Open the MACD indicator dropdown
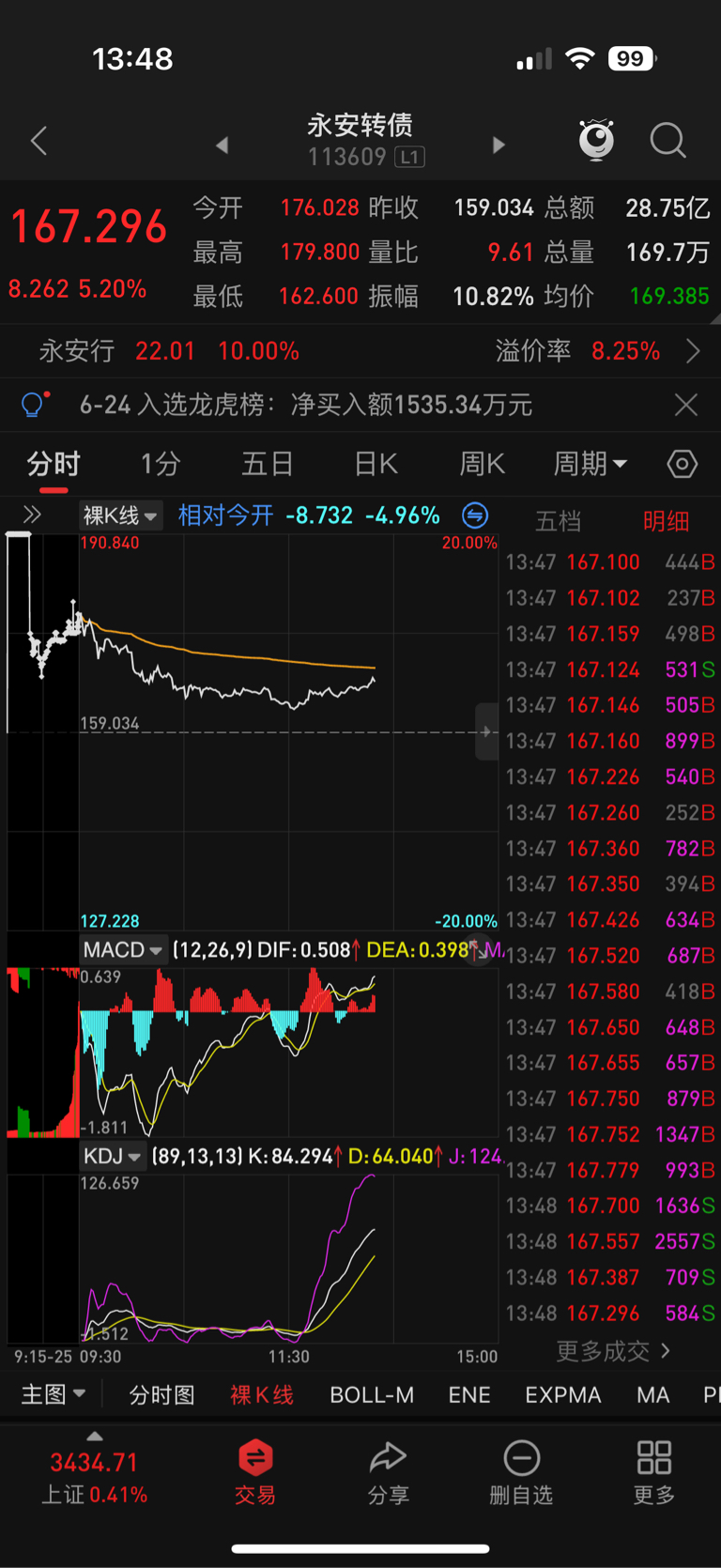This screenshot has height=1568, width=721. (x=122, y=949)
